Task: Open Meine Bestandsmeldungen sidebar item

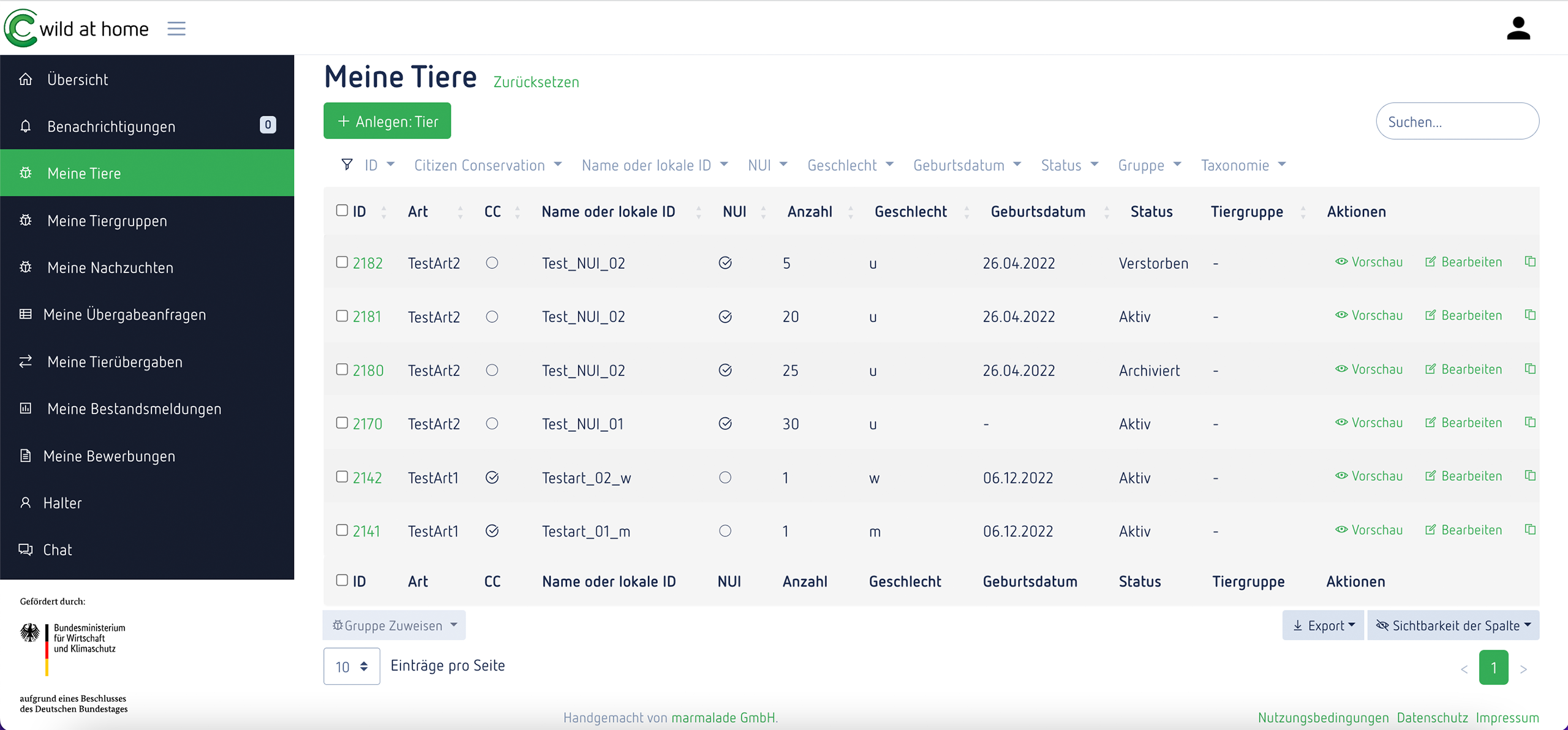Action: 134,408
